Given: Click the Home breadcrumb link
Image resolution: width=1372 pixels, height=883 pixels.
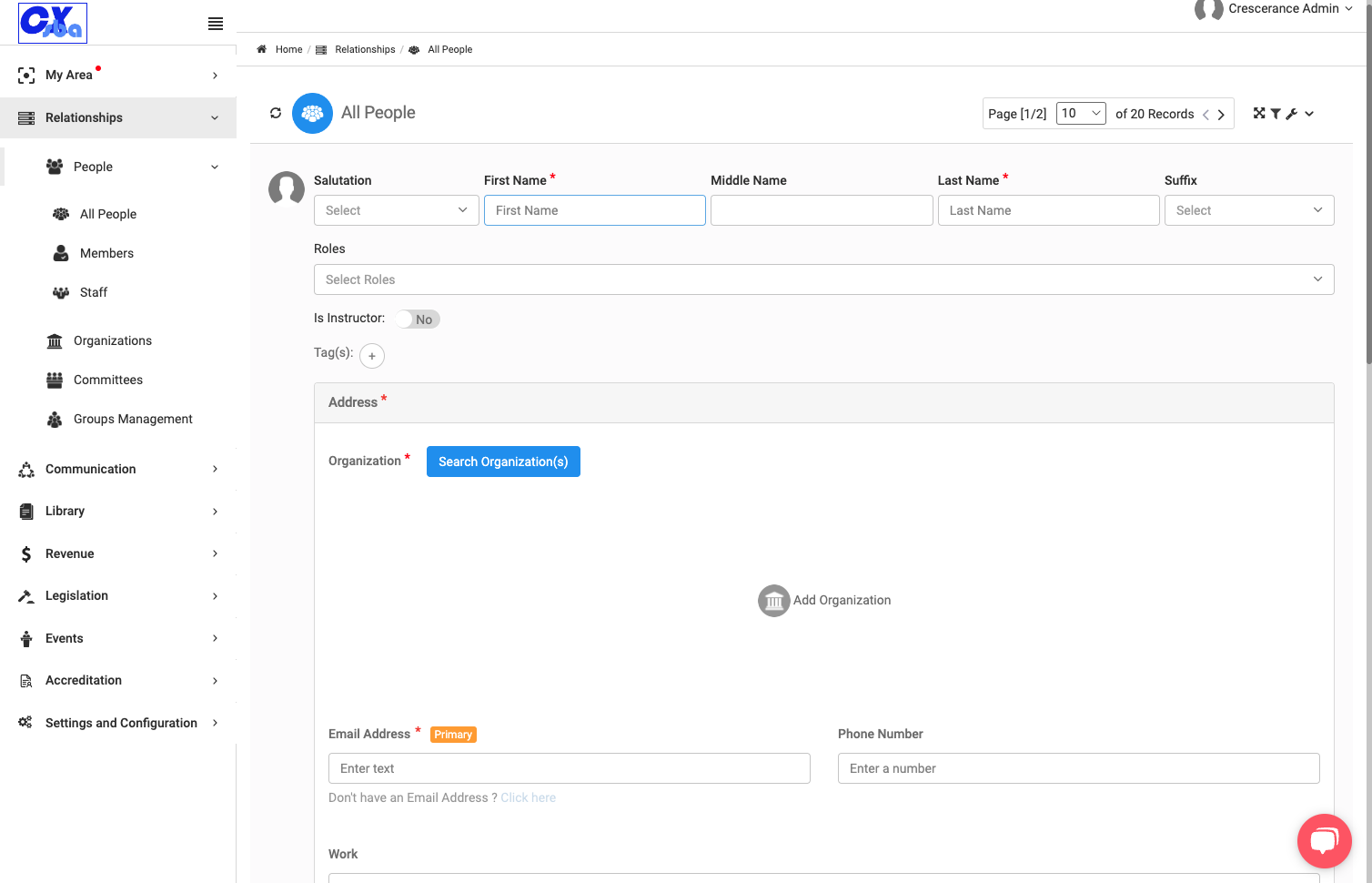Looking at the screenshot, I should tap(288, 49).
